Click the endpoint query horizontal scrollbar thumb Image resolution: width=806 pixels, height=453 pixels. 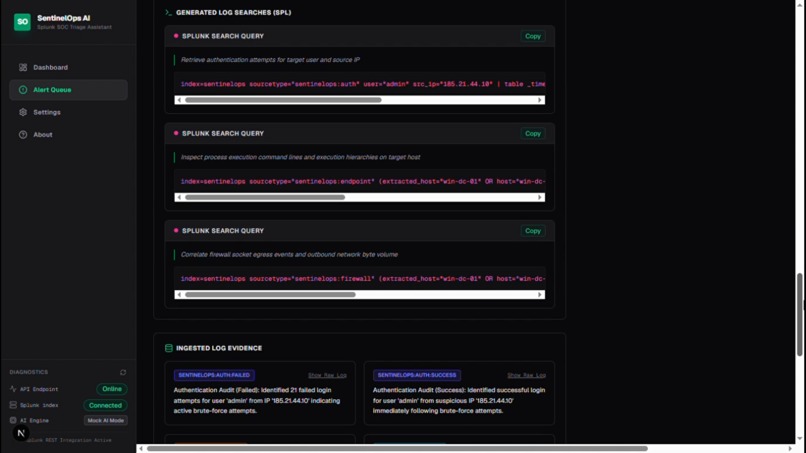265,197
